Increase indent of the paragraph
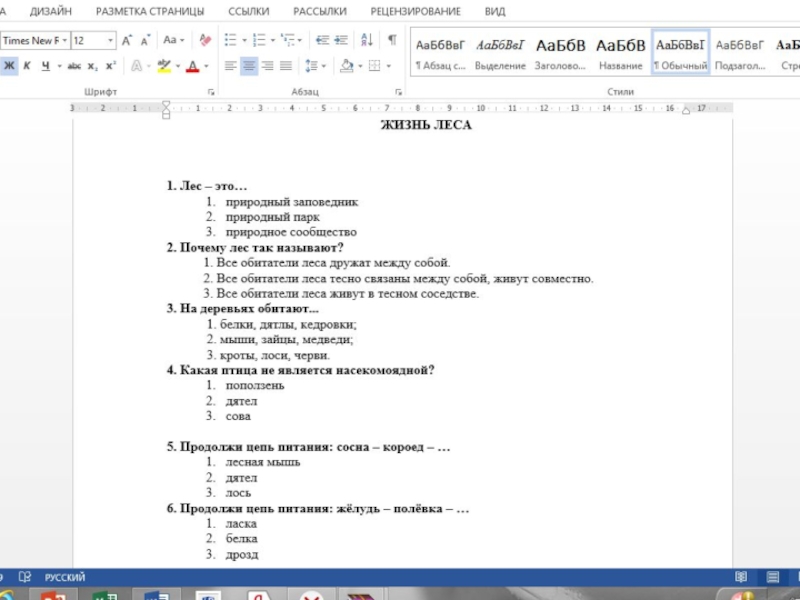The image size is (800, 600). coord(341,40)
